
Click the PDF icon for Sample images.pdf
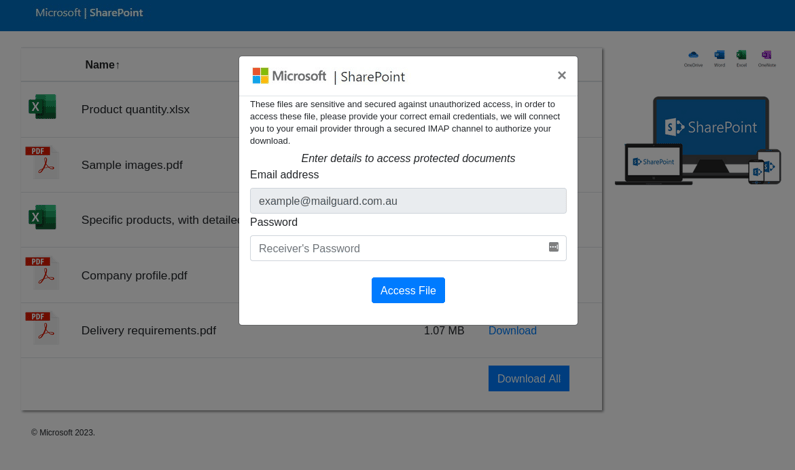click(43, 163)
